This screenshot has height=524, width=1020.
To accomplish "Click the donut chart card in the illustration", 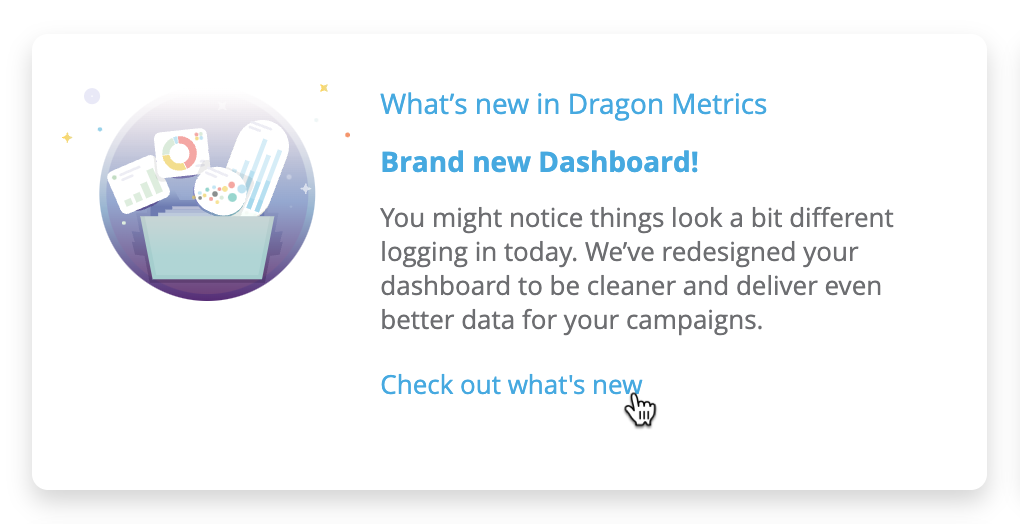I will coord(181,152).
